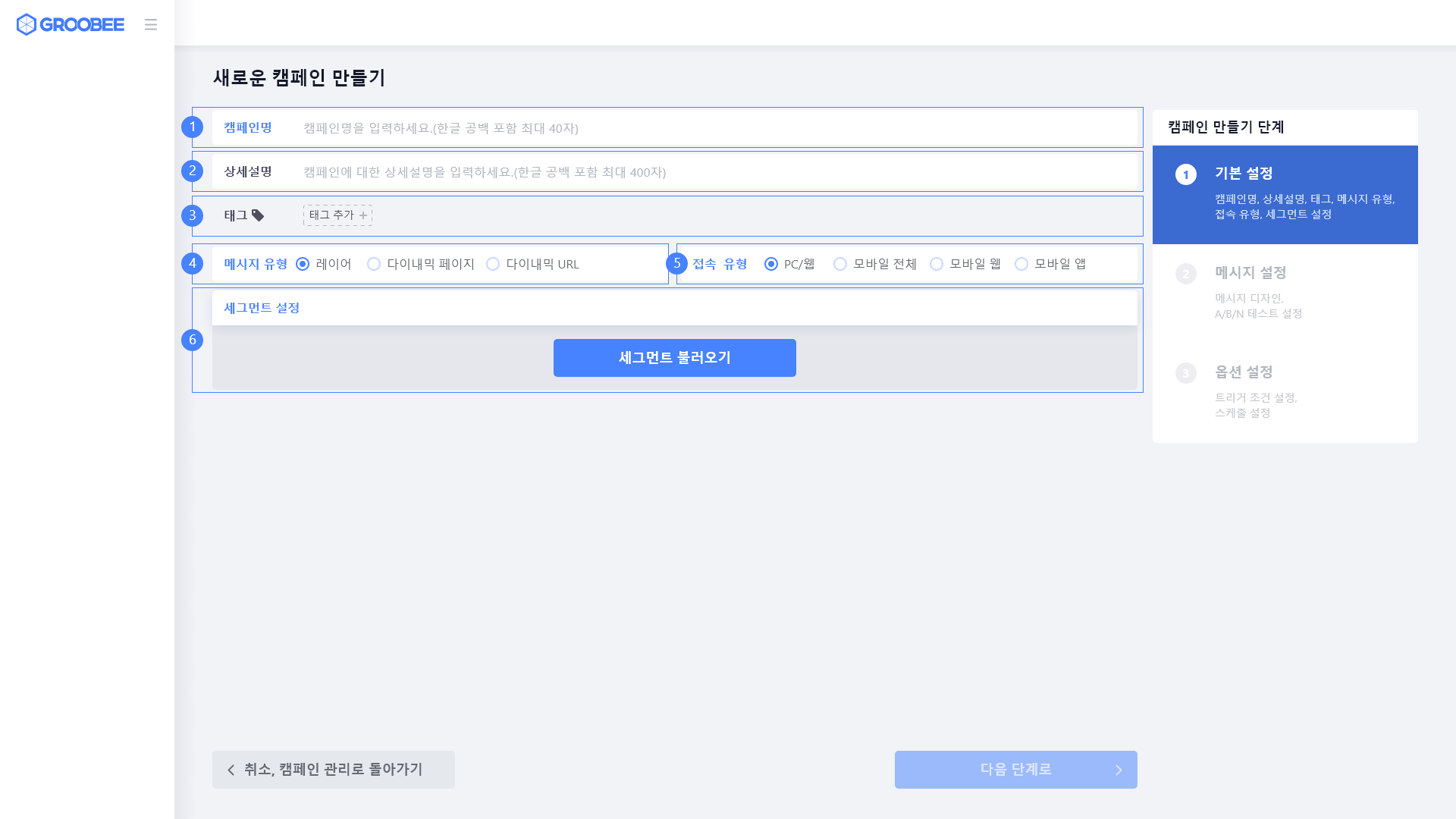Choose 모바일 앱 access type

[x=1021, y=264]
